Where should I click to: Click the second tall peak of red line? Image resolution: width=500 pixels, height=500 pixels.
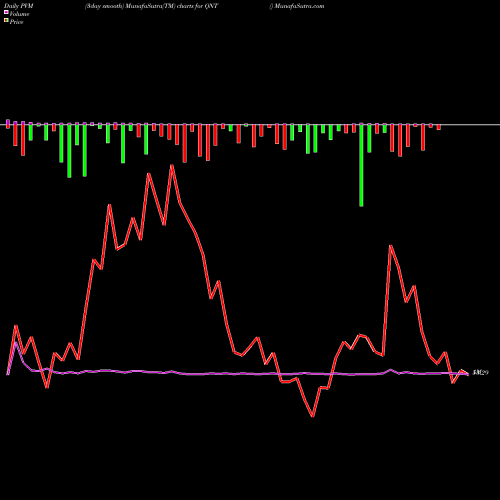[x=149, y=174]
